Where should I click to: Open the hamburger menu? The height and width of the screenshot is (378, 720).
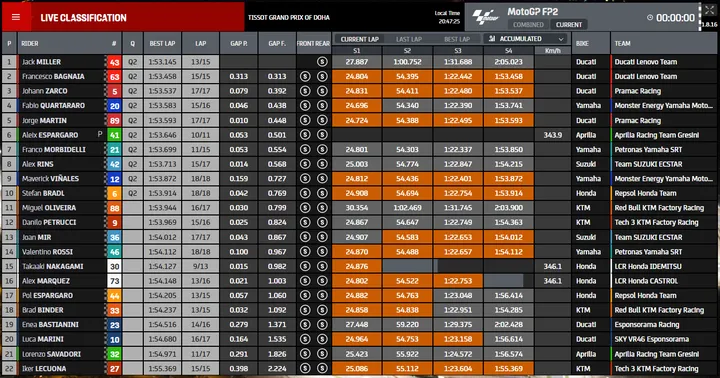click(16, 17)
